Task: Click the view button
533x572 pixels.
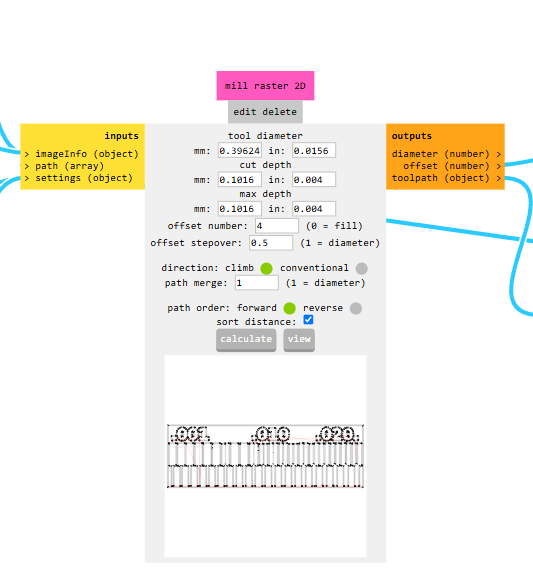Action: tap(299, 340)
